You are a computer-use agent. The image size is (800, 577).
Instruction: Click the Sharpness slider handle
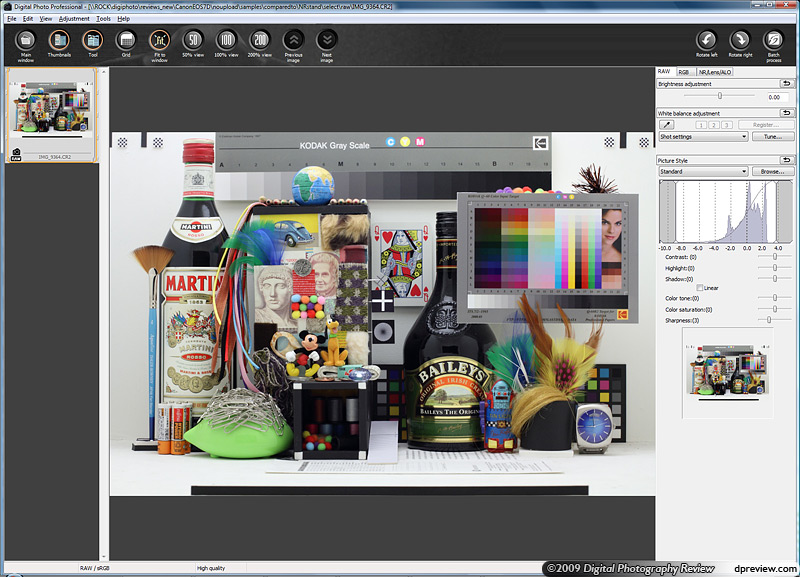tap(769, 320)
